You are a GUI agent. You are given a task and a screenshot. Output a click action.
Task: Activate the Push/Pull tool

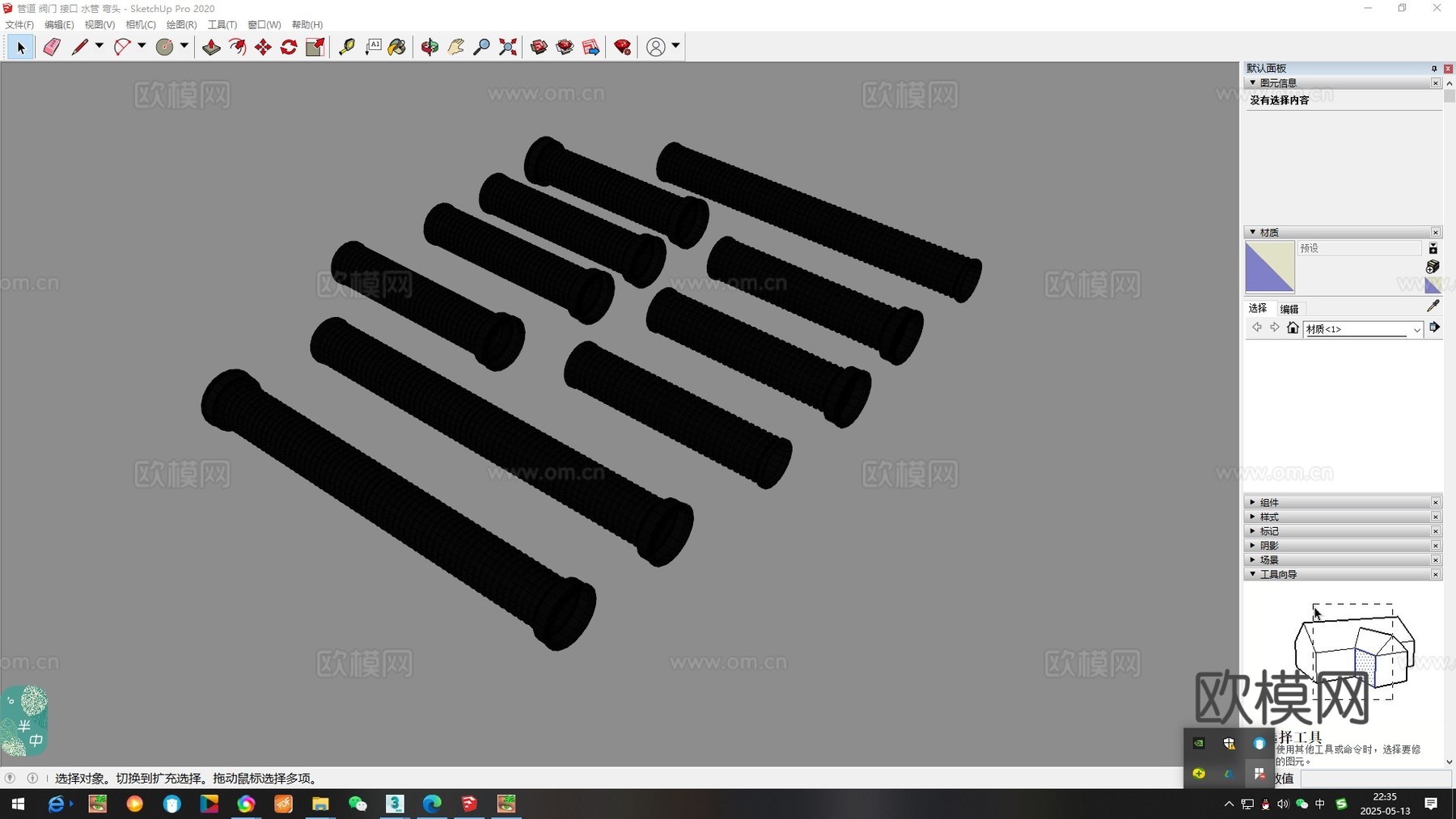[x=211, y=48]
